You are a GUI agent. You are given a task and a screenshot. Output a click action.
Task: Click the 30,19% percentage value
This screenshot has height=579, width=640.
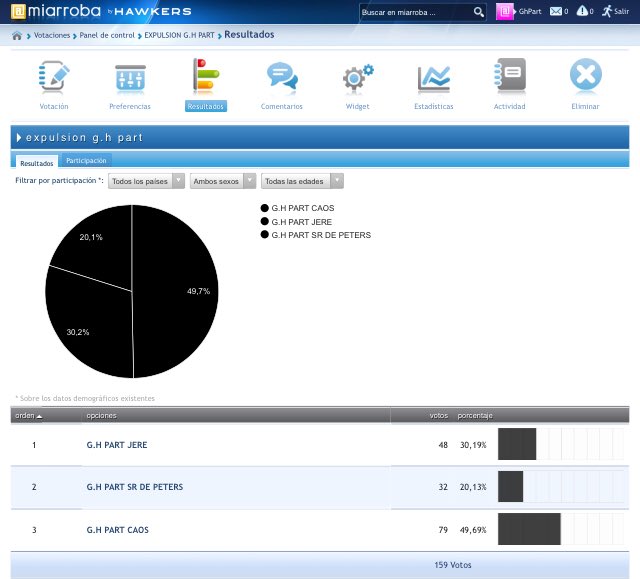point(473,445)
